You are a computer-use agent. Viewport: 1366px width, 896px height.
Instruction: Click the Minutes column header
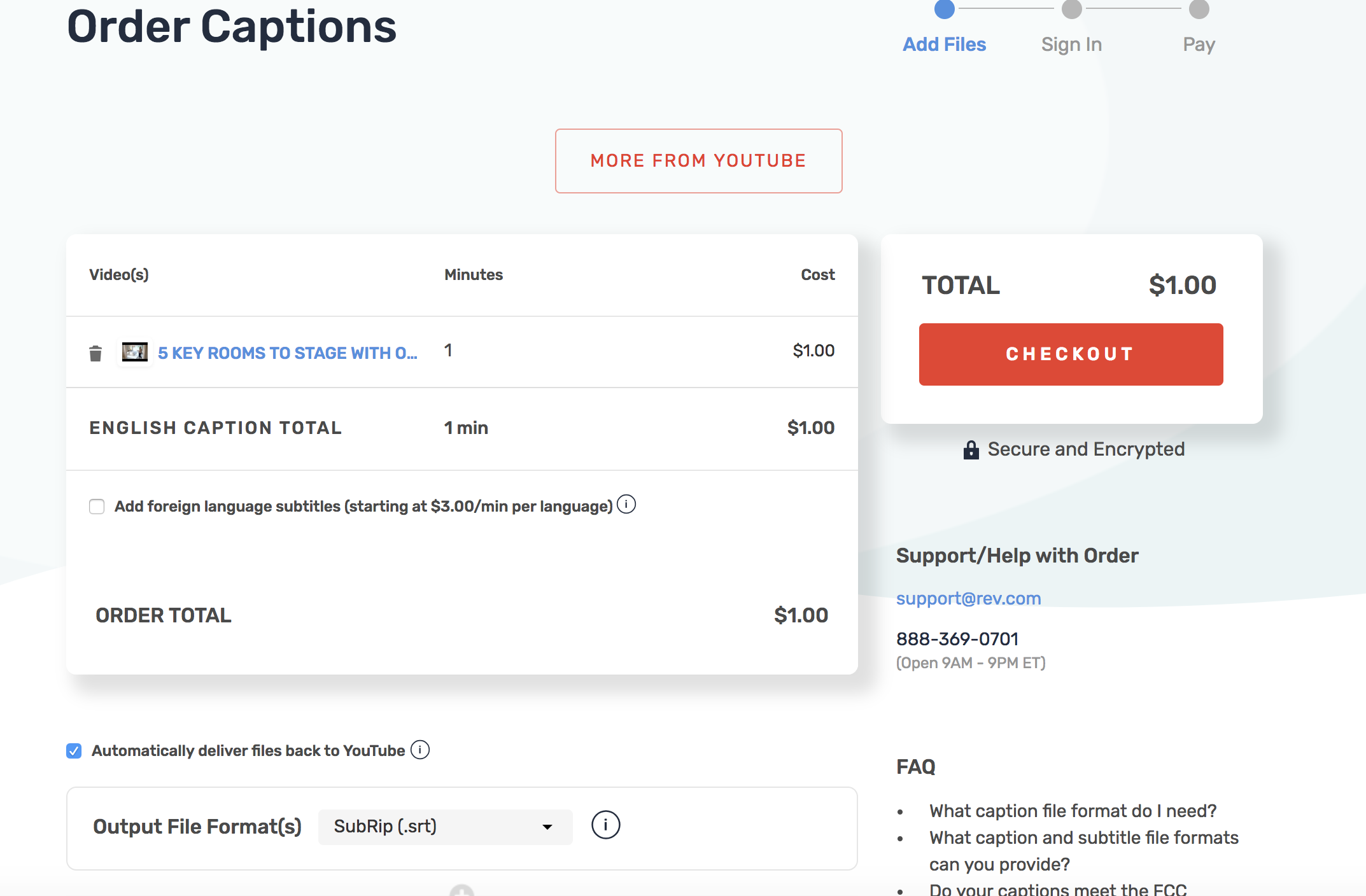click(474, 275)
